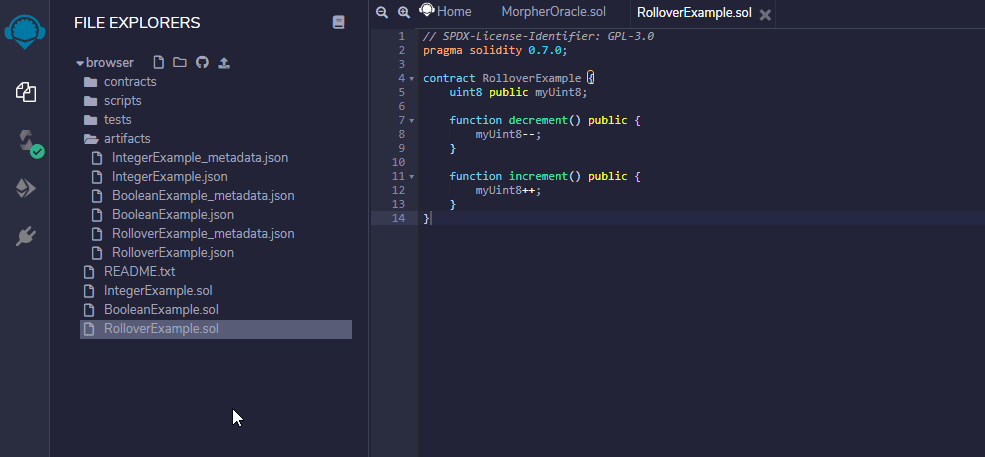This screenshot has width=985, height=457.
Task: Click the uint8 public myUint8 declaration
Action: (x=518, y=92)
